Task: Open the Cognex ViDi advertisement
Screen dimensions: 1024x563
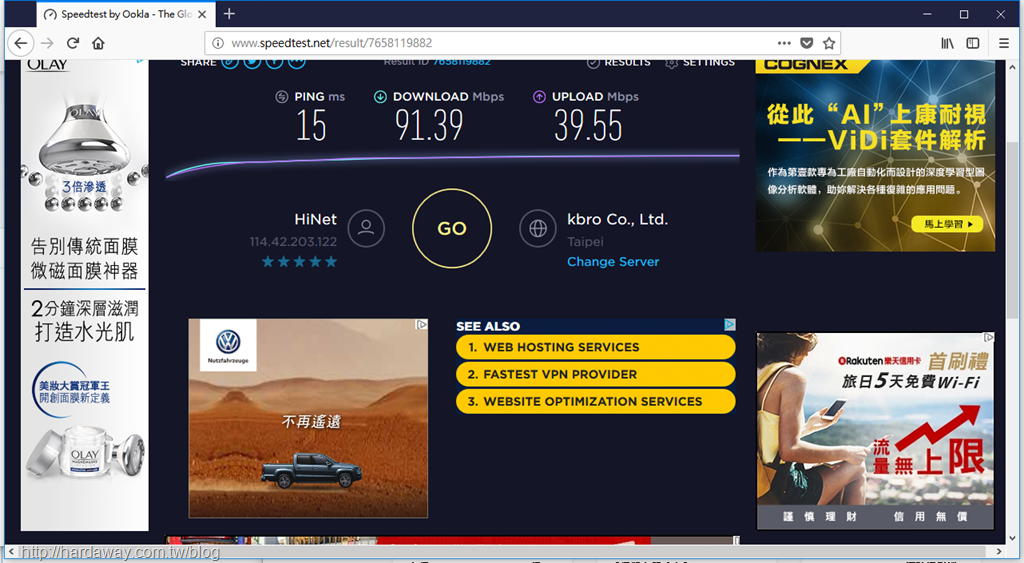Action: pos(875,155)
